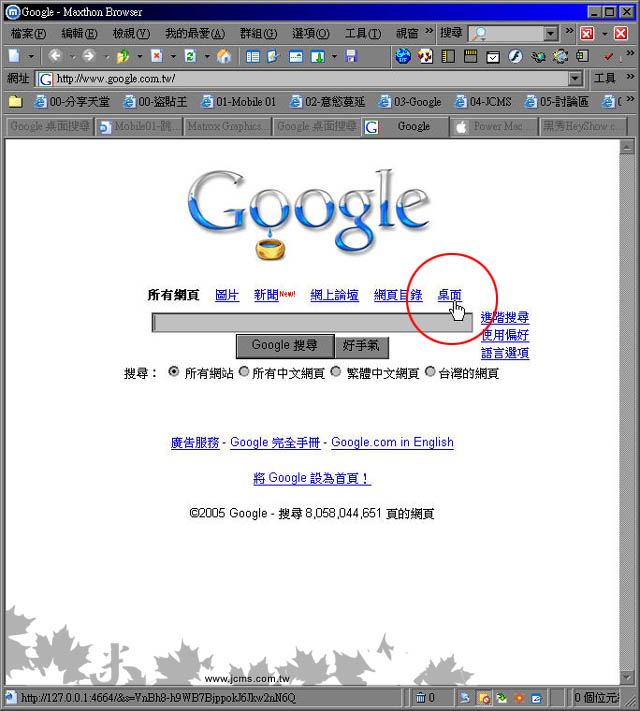Open the 桌面 desktop search link
This screenshot has width=640, height=711.
[x=449, y=295]
